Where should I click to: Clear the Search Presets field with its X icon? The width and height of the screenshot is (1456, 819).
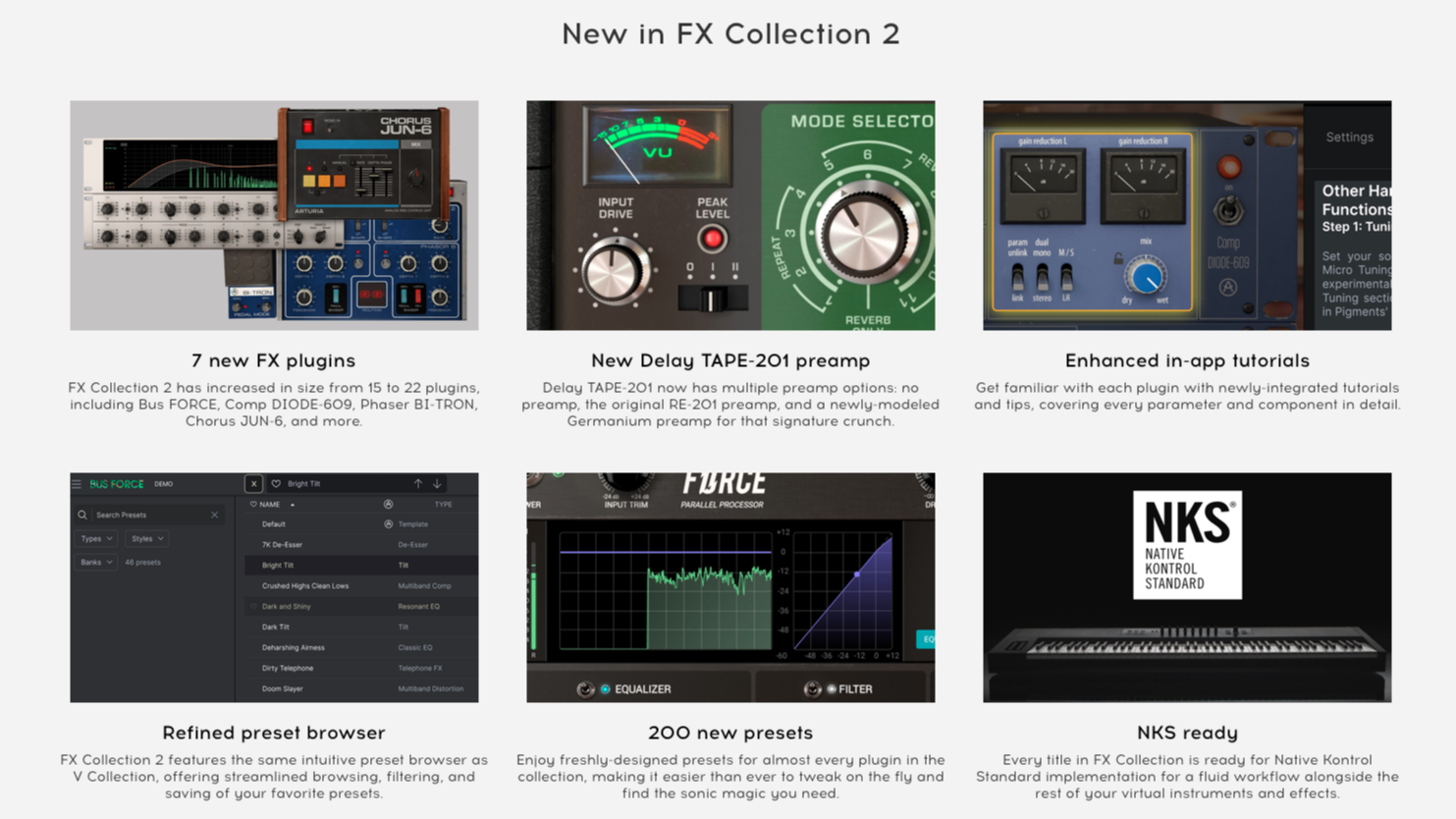pyautogui.click(x=214, y=515)
